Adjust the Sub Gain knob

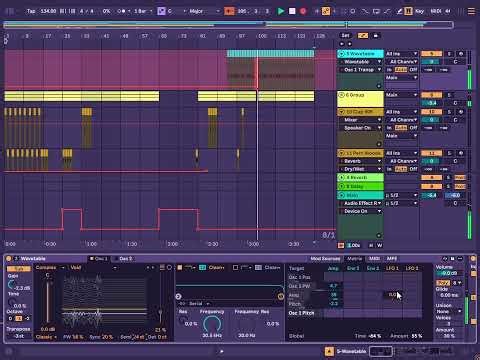coord(12,285)
